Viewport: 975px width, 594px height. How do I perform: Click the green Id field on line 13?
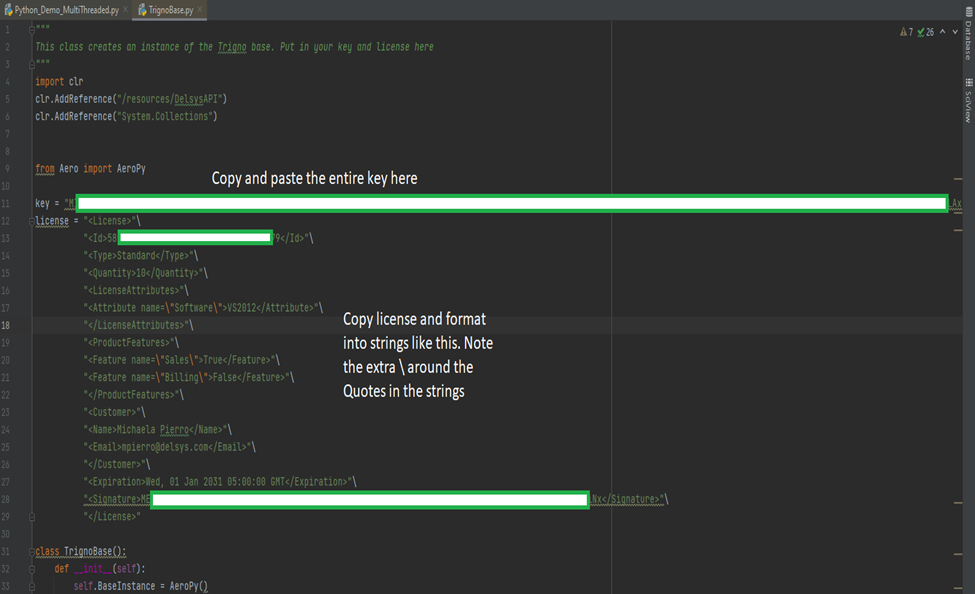click(x=195, y=237)
